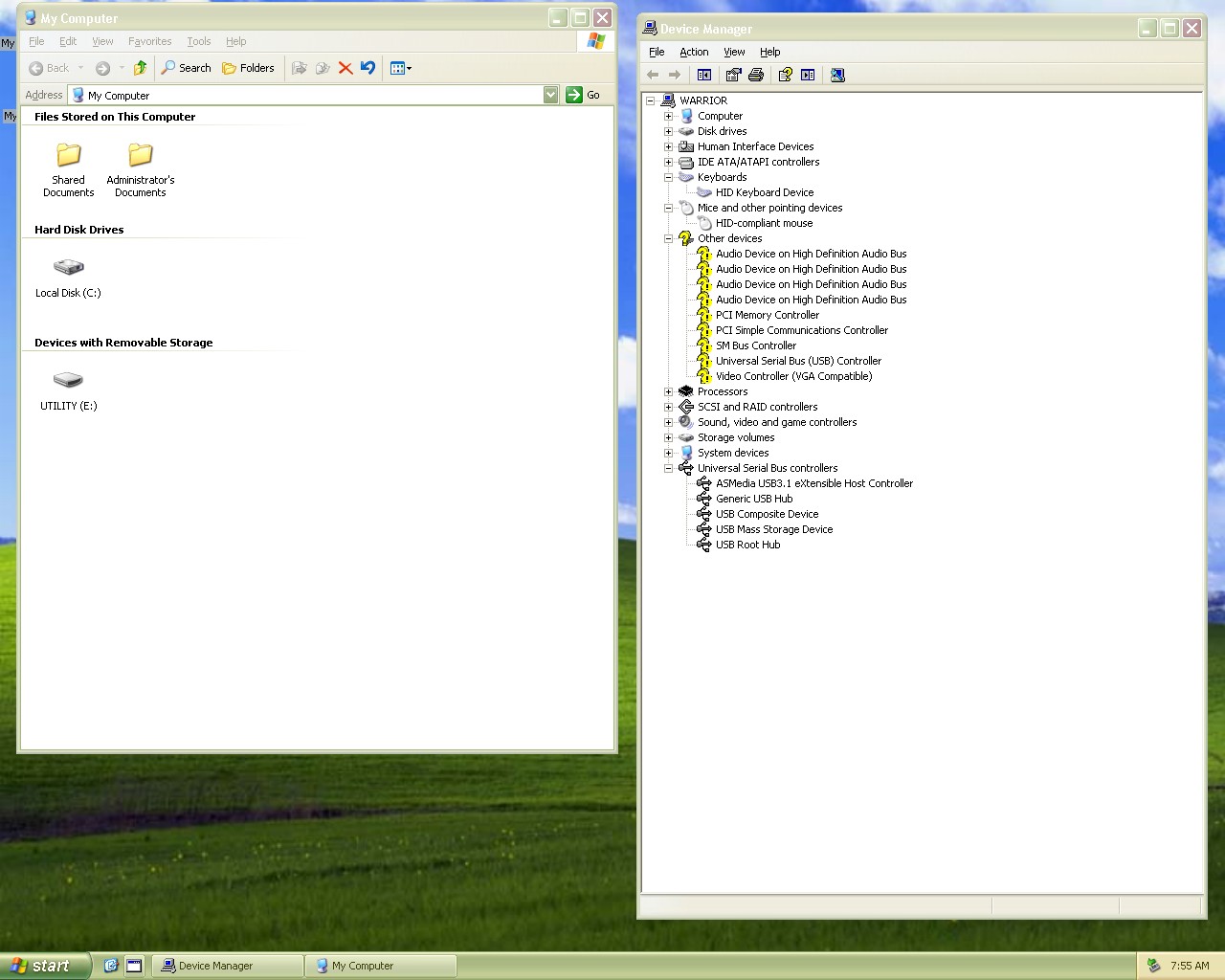Collapse the Other devices node
1225x980 pixels.
click(x=669, y=238)
